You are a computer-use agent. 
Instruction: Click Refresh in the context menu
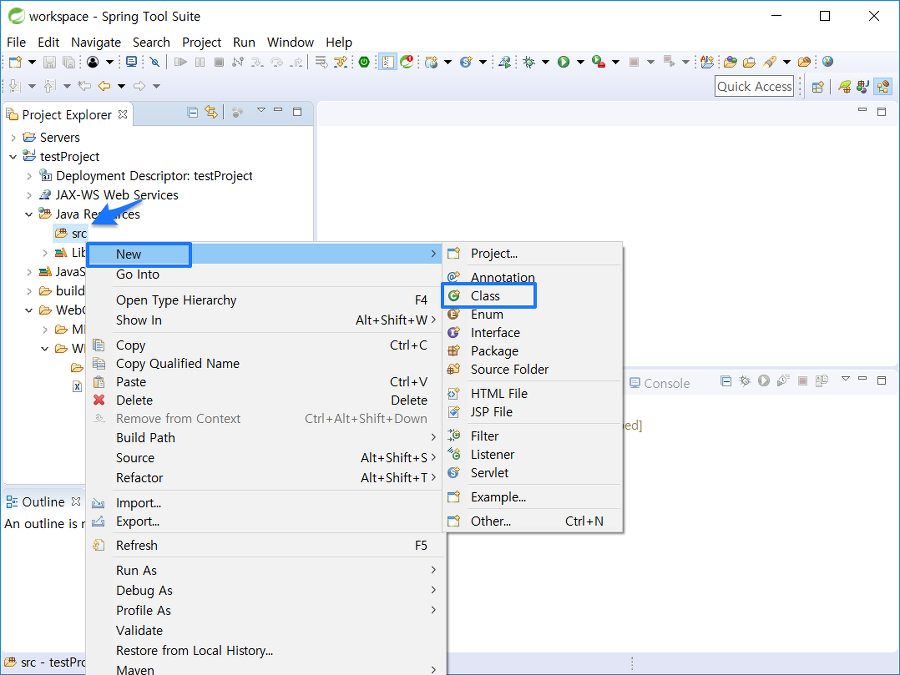coord(265,546)
